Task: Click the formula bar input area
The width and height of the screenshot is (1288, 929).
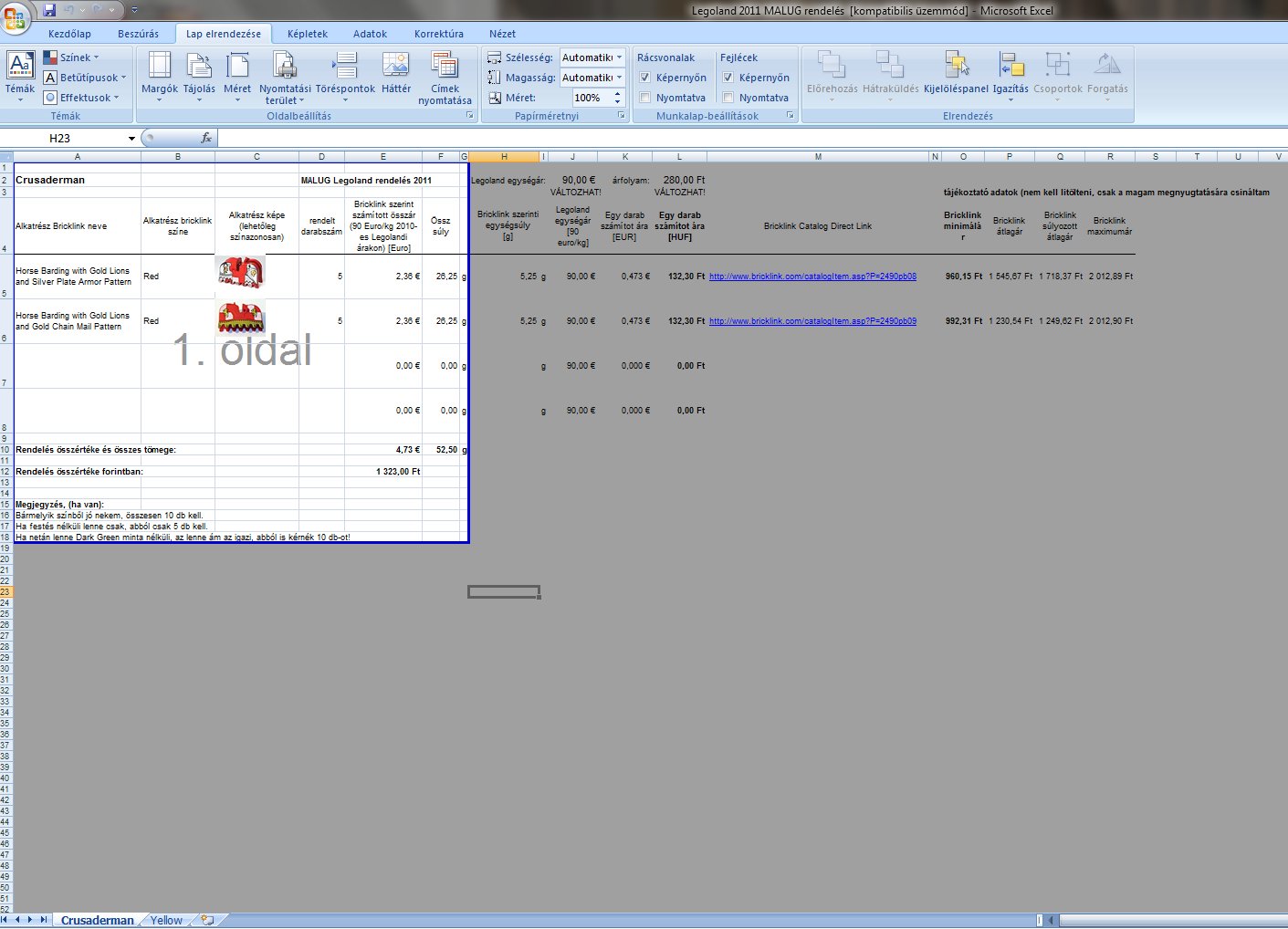Action: coord(752,139)
